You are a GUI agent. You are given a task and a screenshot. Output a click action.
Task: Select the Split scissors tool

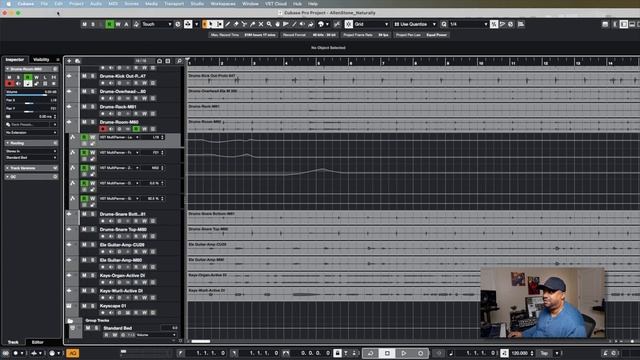(244, 24)
